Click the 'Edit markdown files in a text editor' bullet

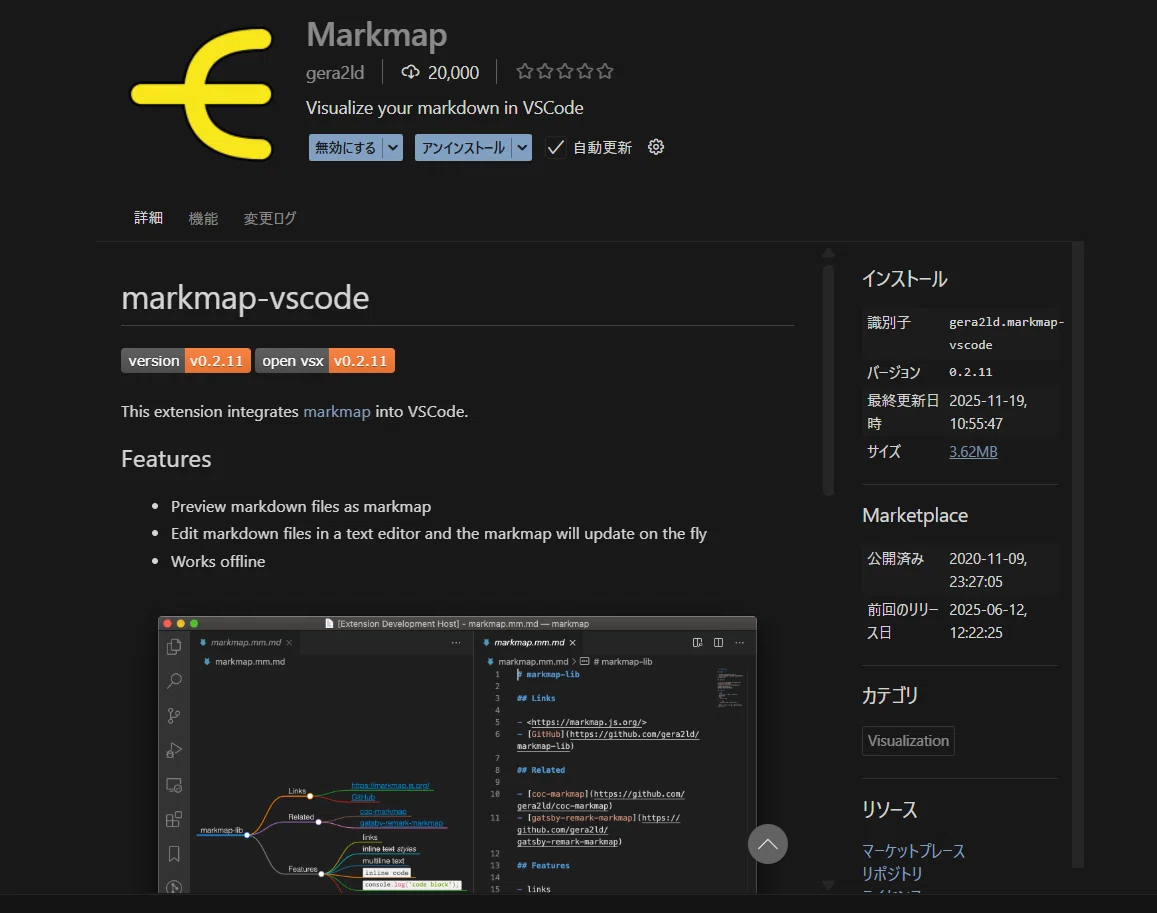pyautogui.click(x=438, y=534)
